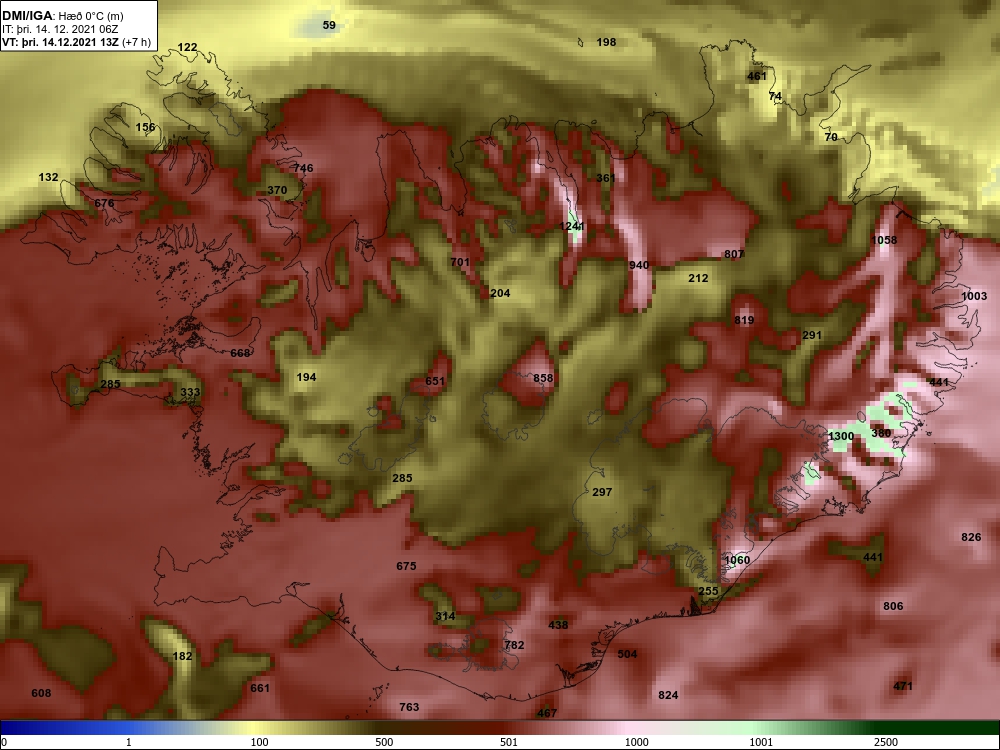The height and width of the screenshot is (750, 1000).
Task: Click the map value "940"
Action: 639,265
